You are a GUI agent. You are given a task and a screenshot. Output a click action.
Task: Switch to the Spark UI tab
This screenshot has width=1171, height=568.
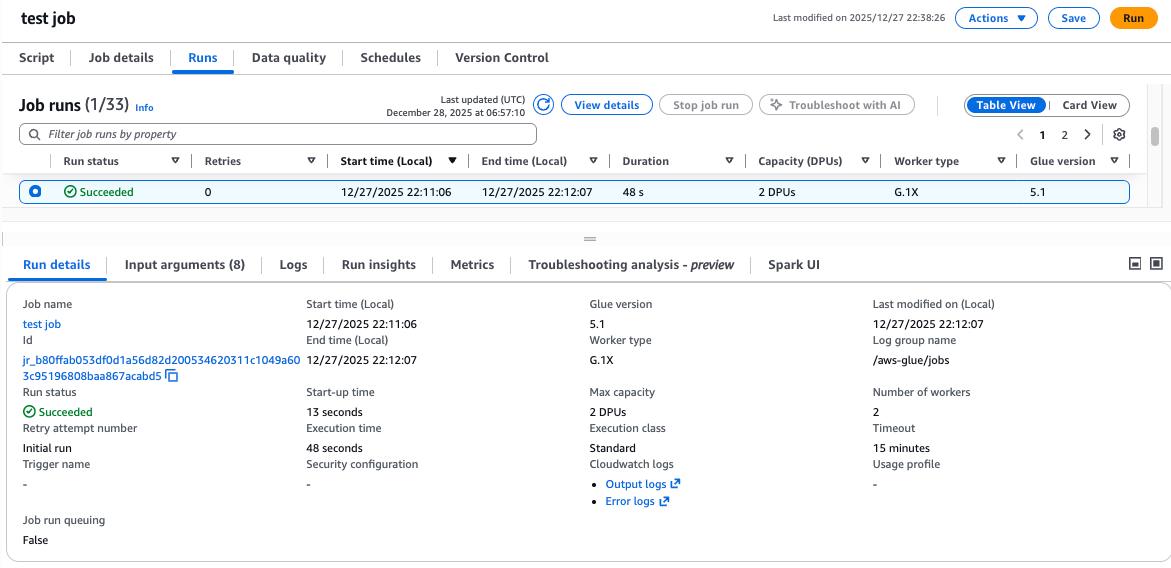[793, 265]
